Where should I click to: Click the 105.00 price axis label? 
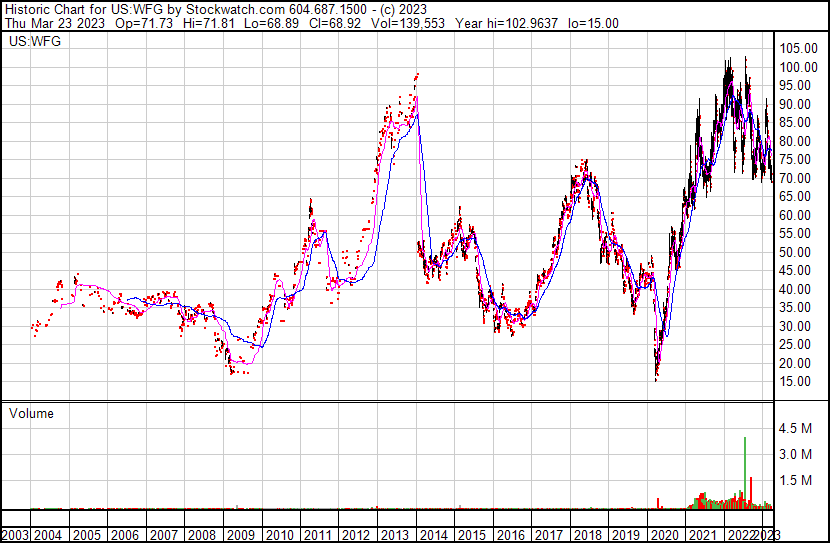coord(800,49)
